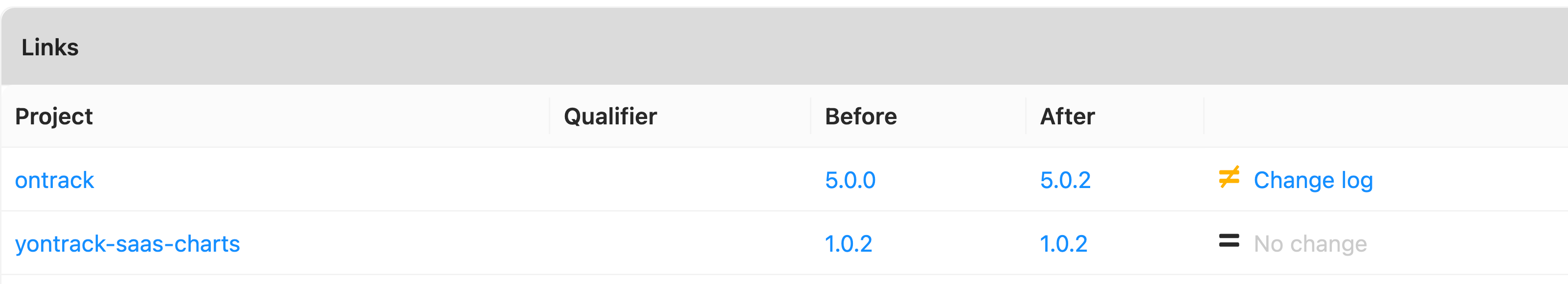Screen dimensions: 1568x284
Task: Click the Project column header
Action: click(x=54, y=117)
